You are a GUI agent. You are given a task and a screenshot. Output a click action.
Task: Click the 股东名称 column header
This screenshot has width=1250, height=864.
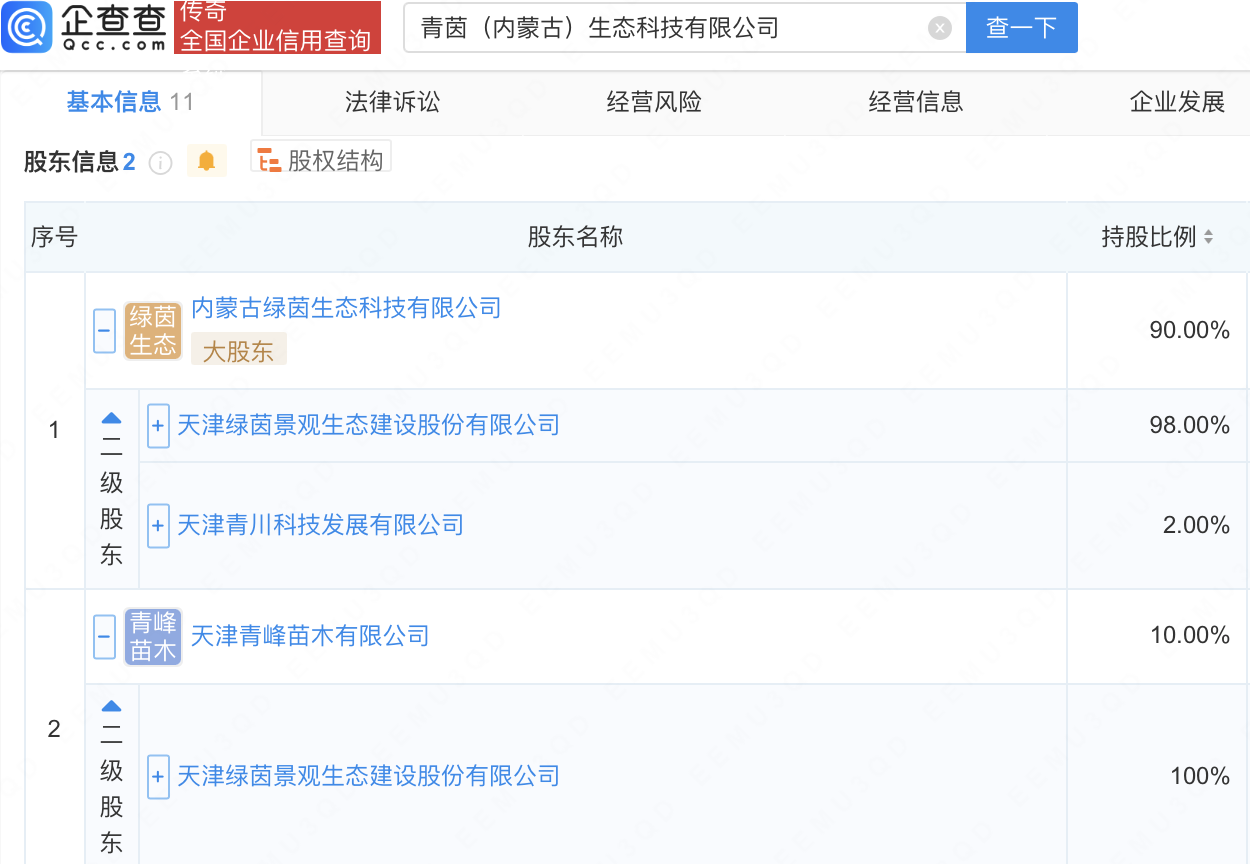575,237
